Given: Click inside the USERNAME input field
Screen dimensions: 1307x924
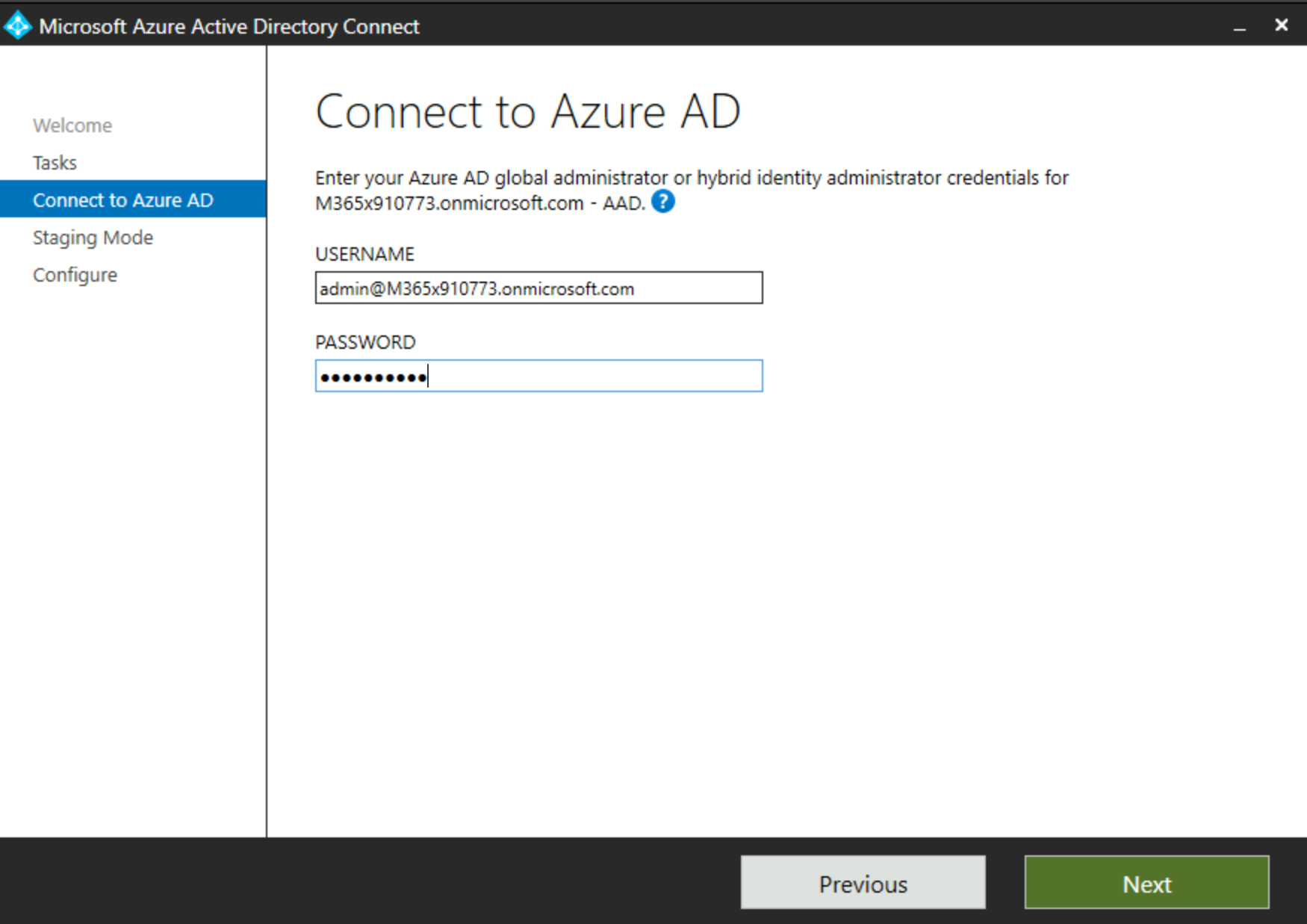Looking at the screenshot, I should 538,288.
